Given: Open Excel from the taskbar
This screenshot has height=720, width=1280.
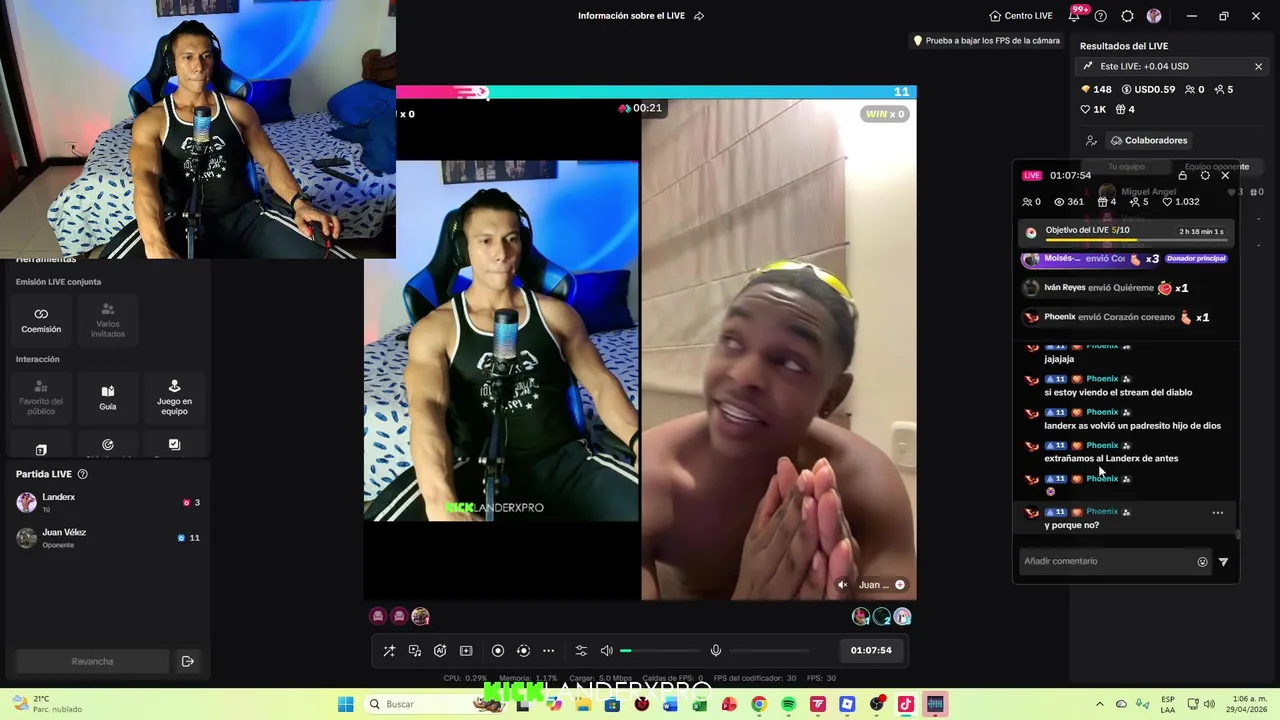Looking at the screenshot, I should 700,704.
